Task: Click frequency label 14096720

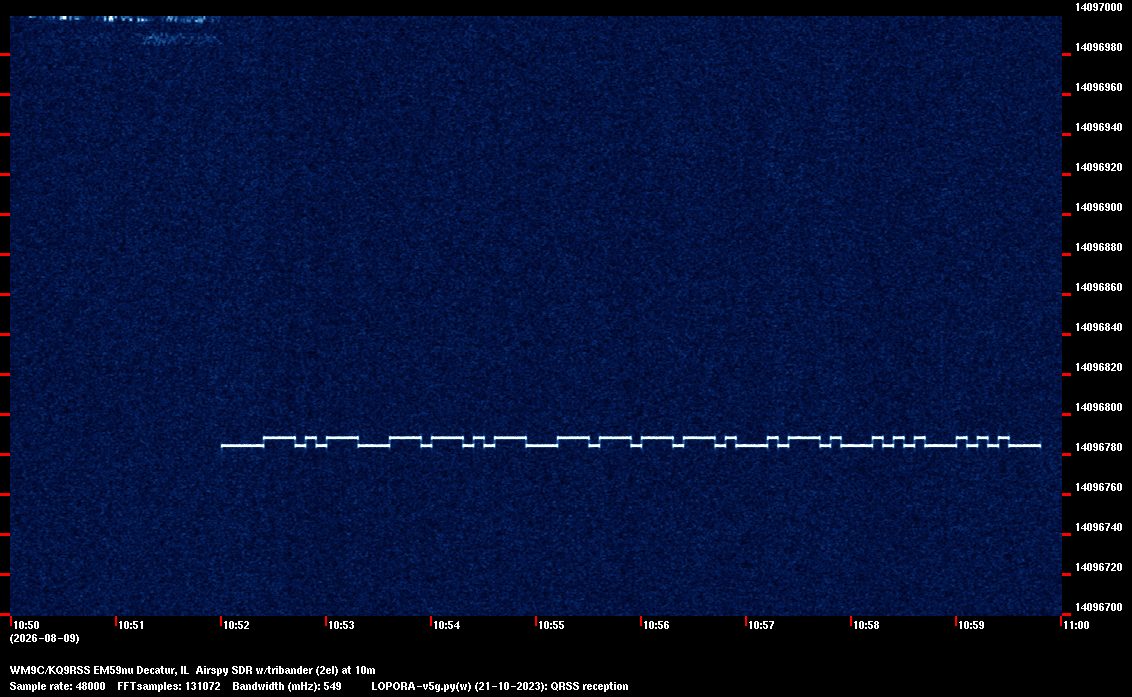Action: click(x=1099, y=567)
